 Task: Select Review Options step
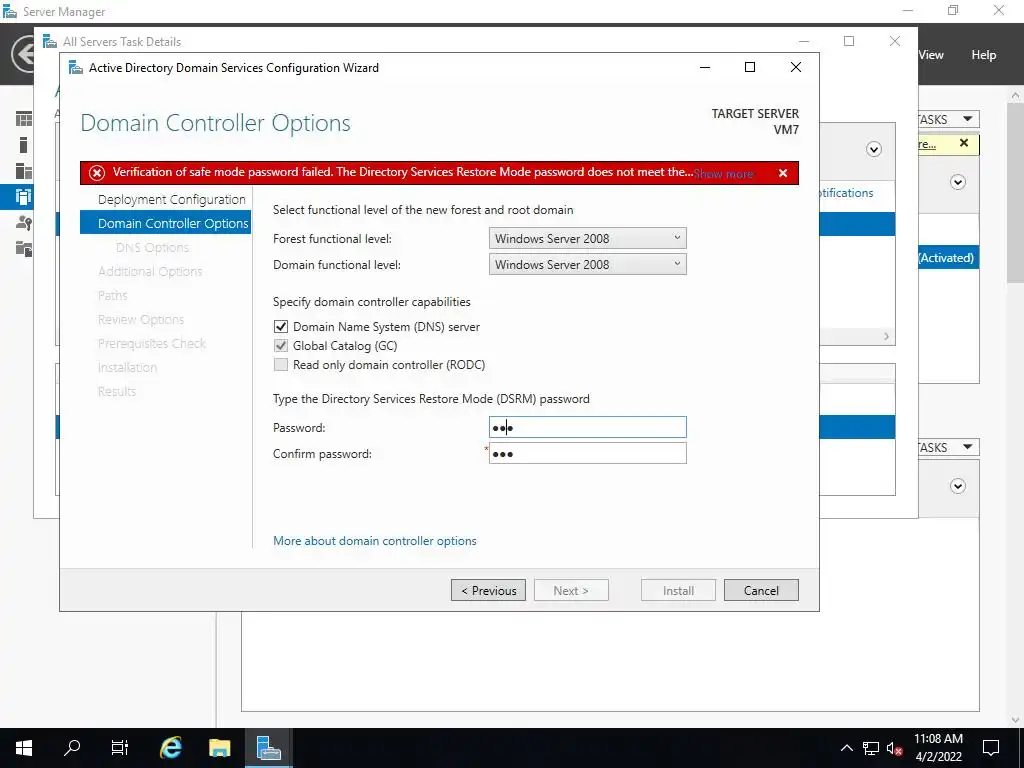click(x=141, y=320)
